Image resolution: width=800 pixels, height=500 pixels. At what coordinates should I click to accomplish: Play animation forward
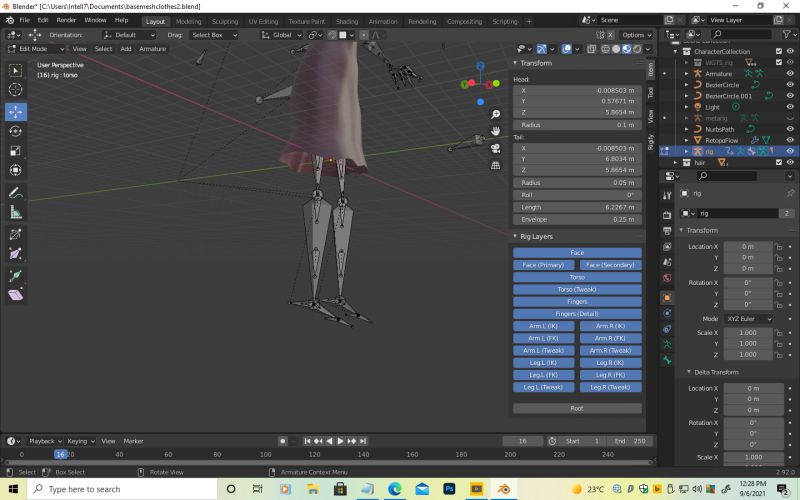pyautogui.click(x=340, y=441)
